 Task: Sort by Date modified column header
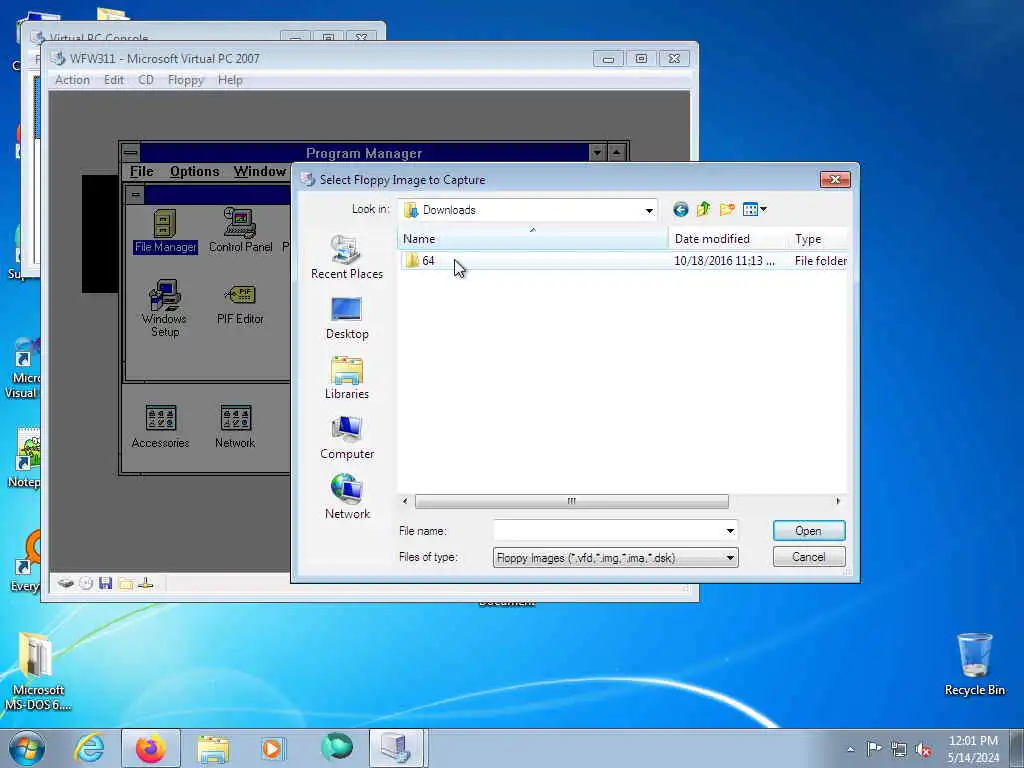[x=729, y=238]
